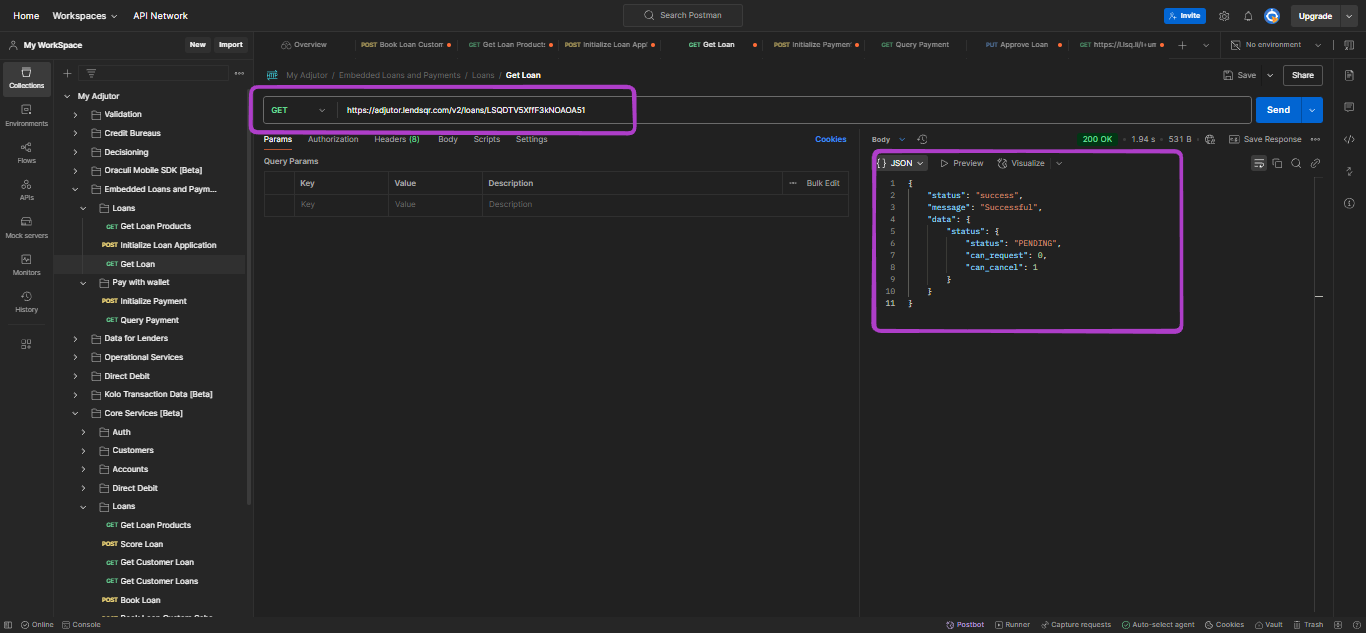This screenshot has width=1366, height=633.
Task: Open the Overview tab
Action: pyautogui.click(x=303, y=45)
